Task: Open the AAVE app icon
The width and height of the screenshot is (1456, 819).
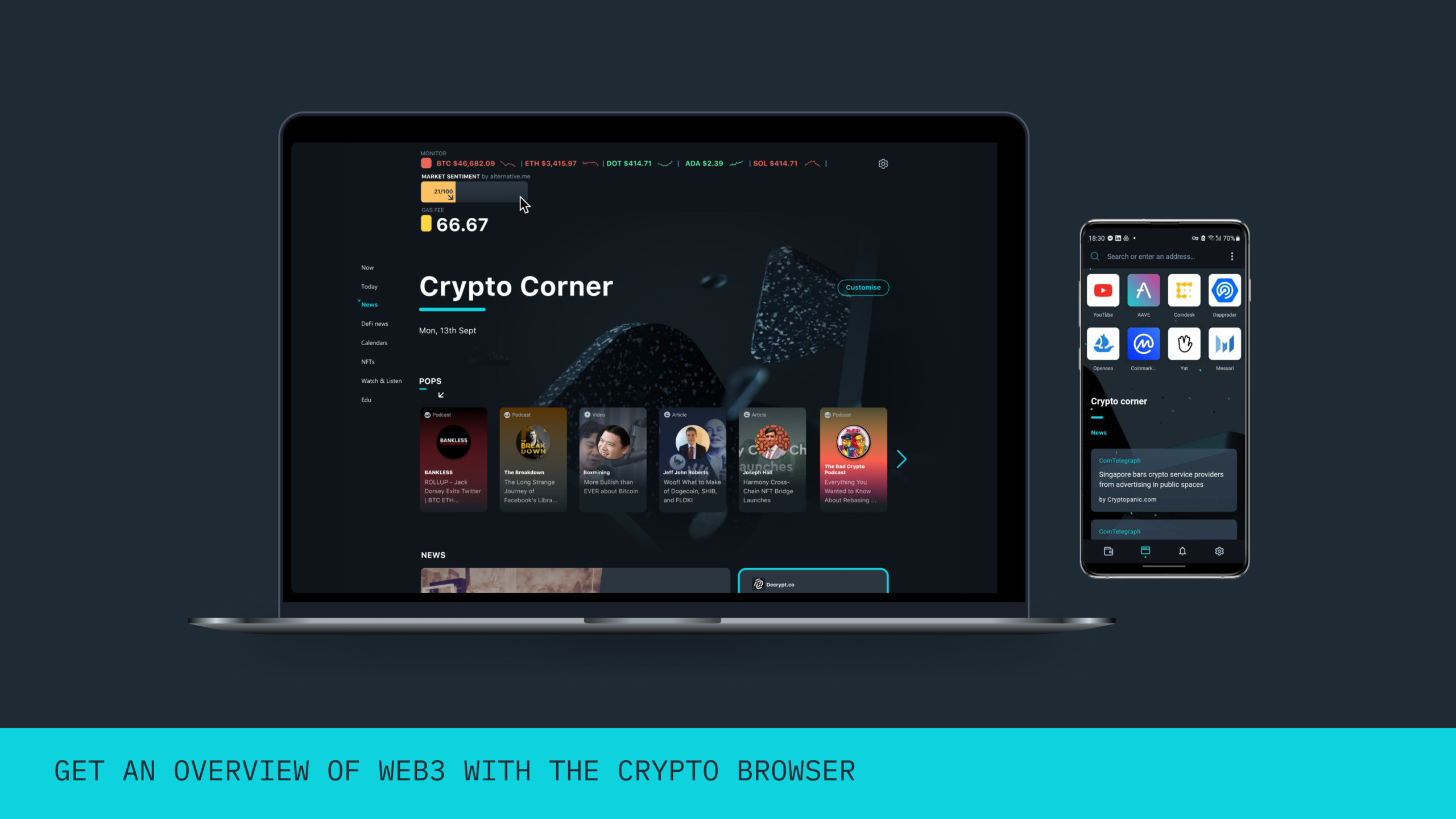Action: 1144,290
